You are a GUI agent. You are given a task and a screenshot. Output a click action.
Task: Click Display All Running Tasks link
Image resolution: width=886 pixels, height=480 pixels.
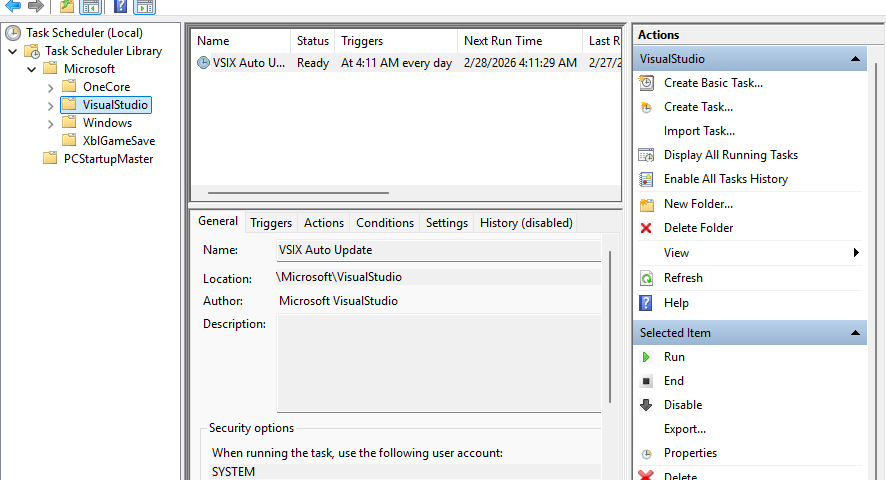point(731,155)
